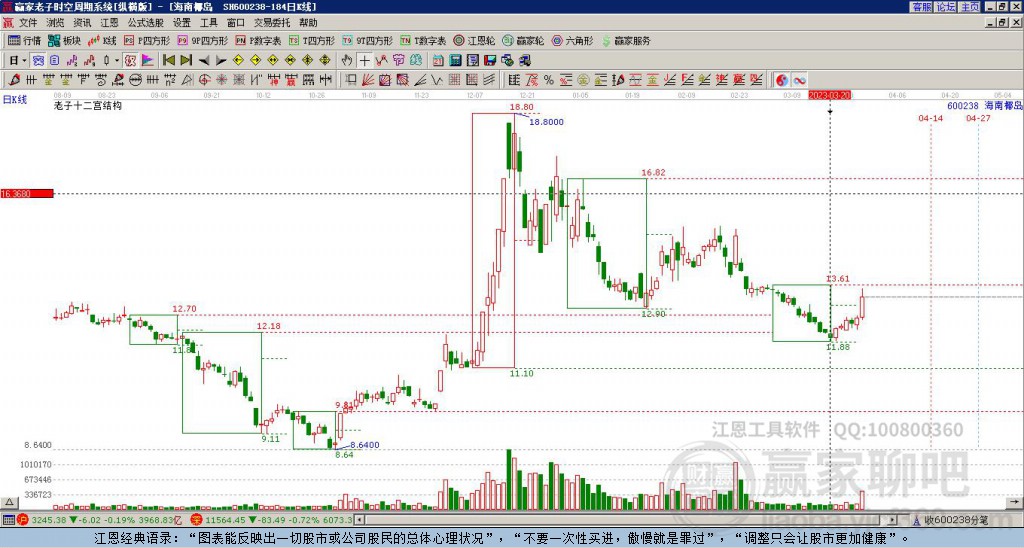Toggle the first blue pressed chart-mode button
The height and width of the screenshot is (548, 1024).
(x=39, y=61)
